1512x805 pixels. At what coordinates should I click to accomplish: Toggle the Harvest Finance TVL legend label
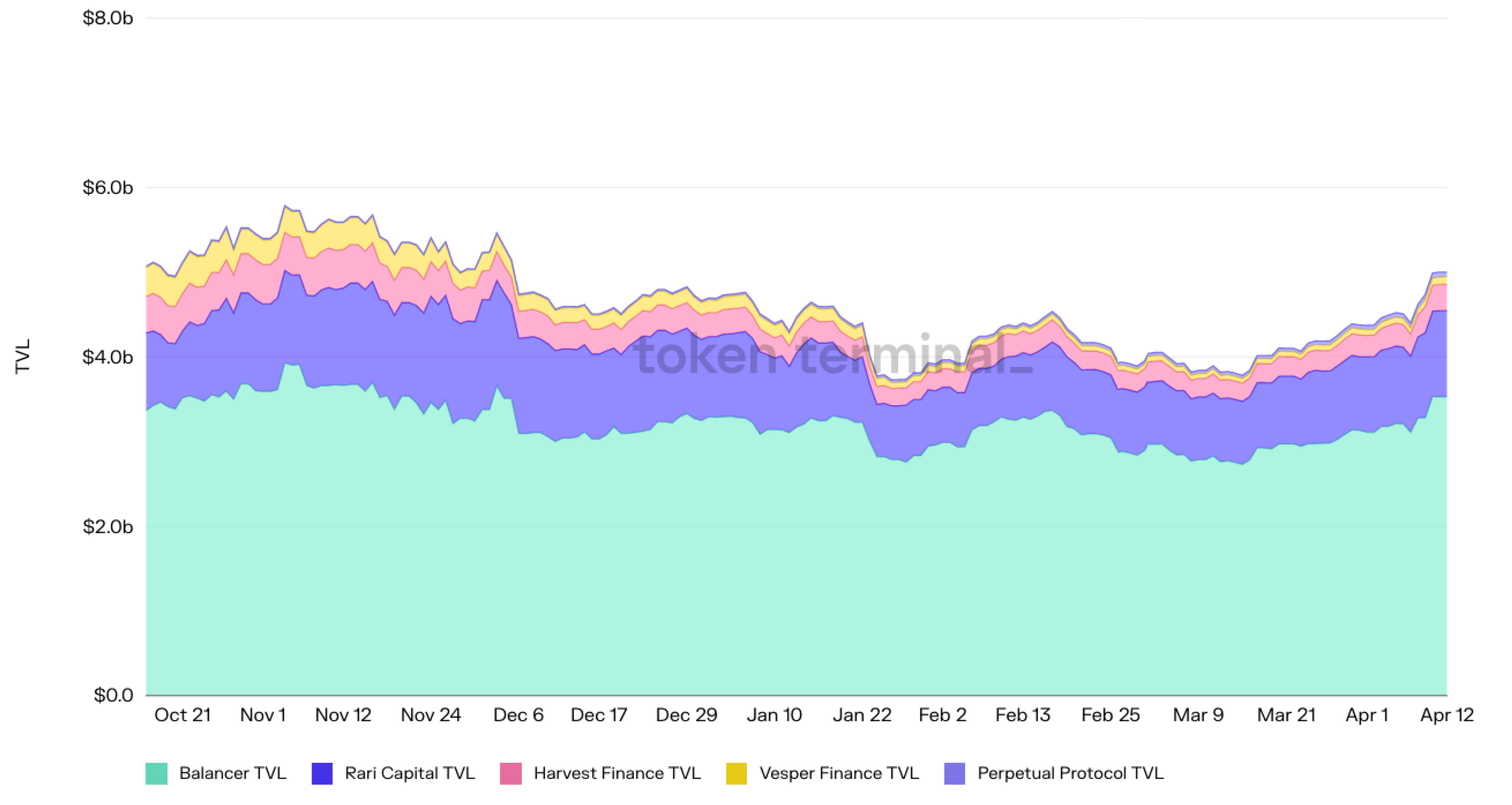617,774
